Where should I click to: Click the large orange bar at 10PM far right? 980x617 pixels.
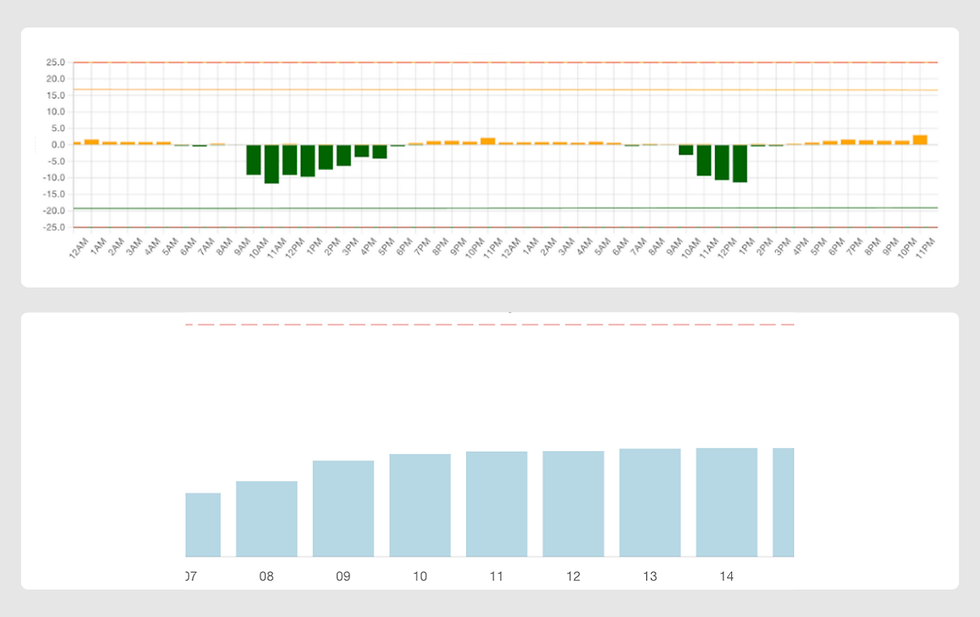[920, 138]
